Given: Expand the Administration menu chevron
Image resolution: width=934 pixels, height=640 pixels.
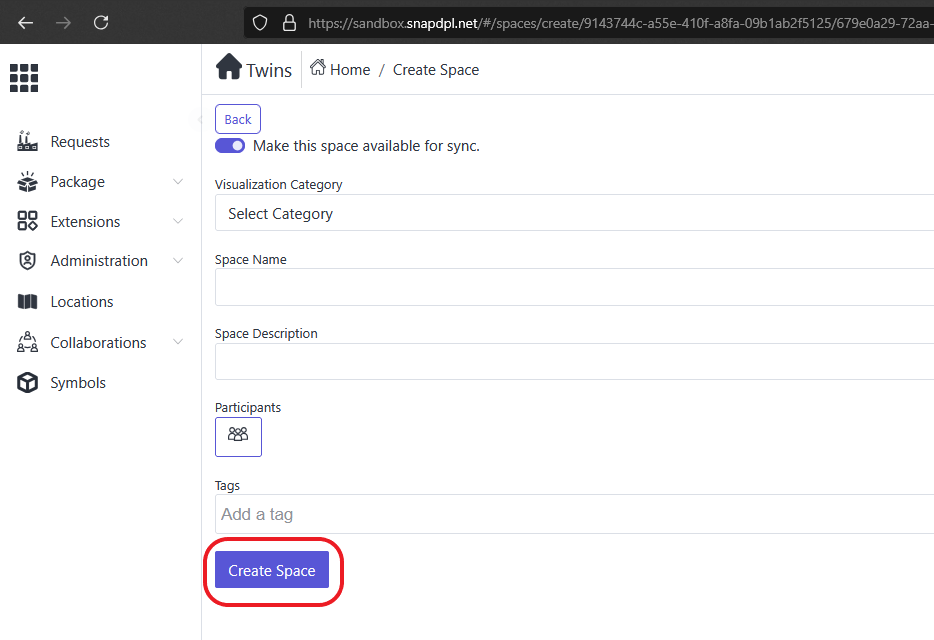Looking at the screenshot, I should pyautogui.click(x=178, y=260).
